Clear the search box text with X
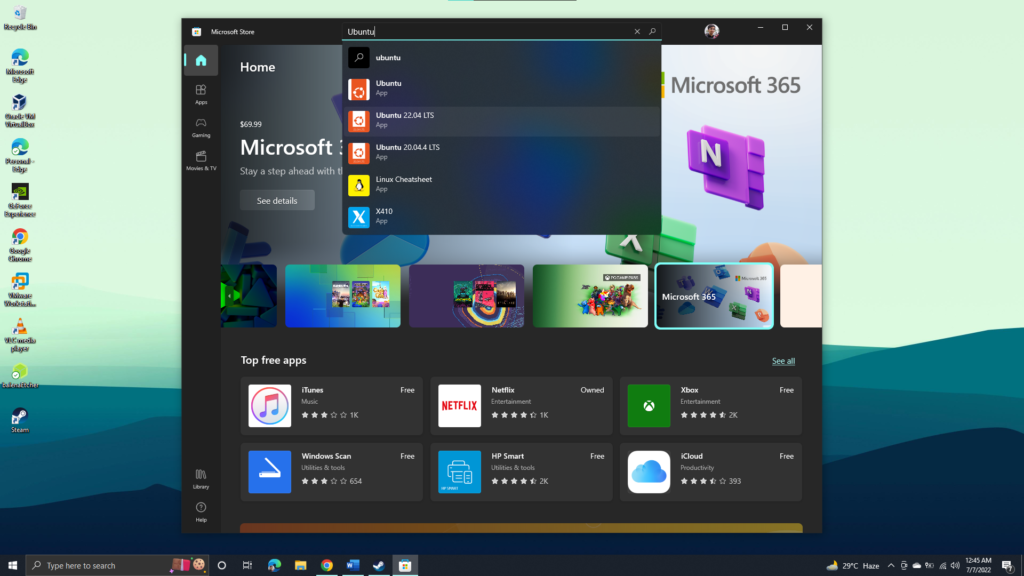Viewport: 1024px width, 576px height. (637, 31)
